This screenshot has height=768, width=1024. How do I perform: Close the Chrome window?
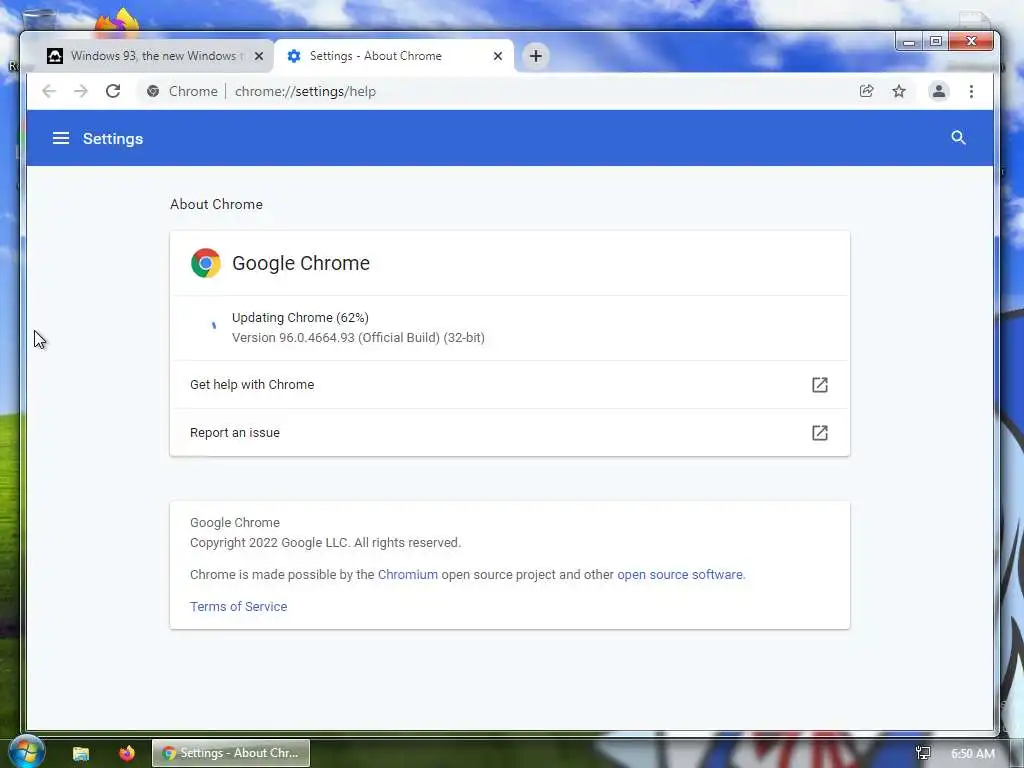click(x=971, y=41)
